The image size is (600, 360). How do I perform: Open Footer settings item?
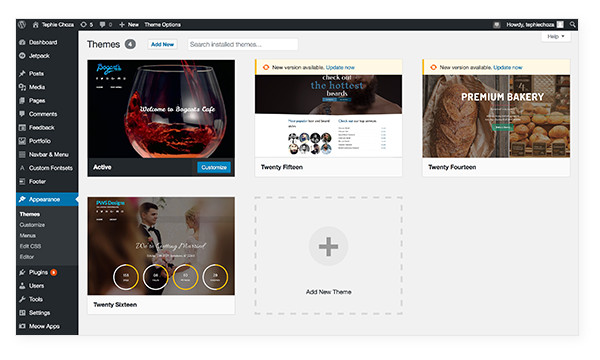[x=37, y=181]
